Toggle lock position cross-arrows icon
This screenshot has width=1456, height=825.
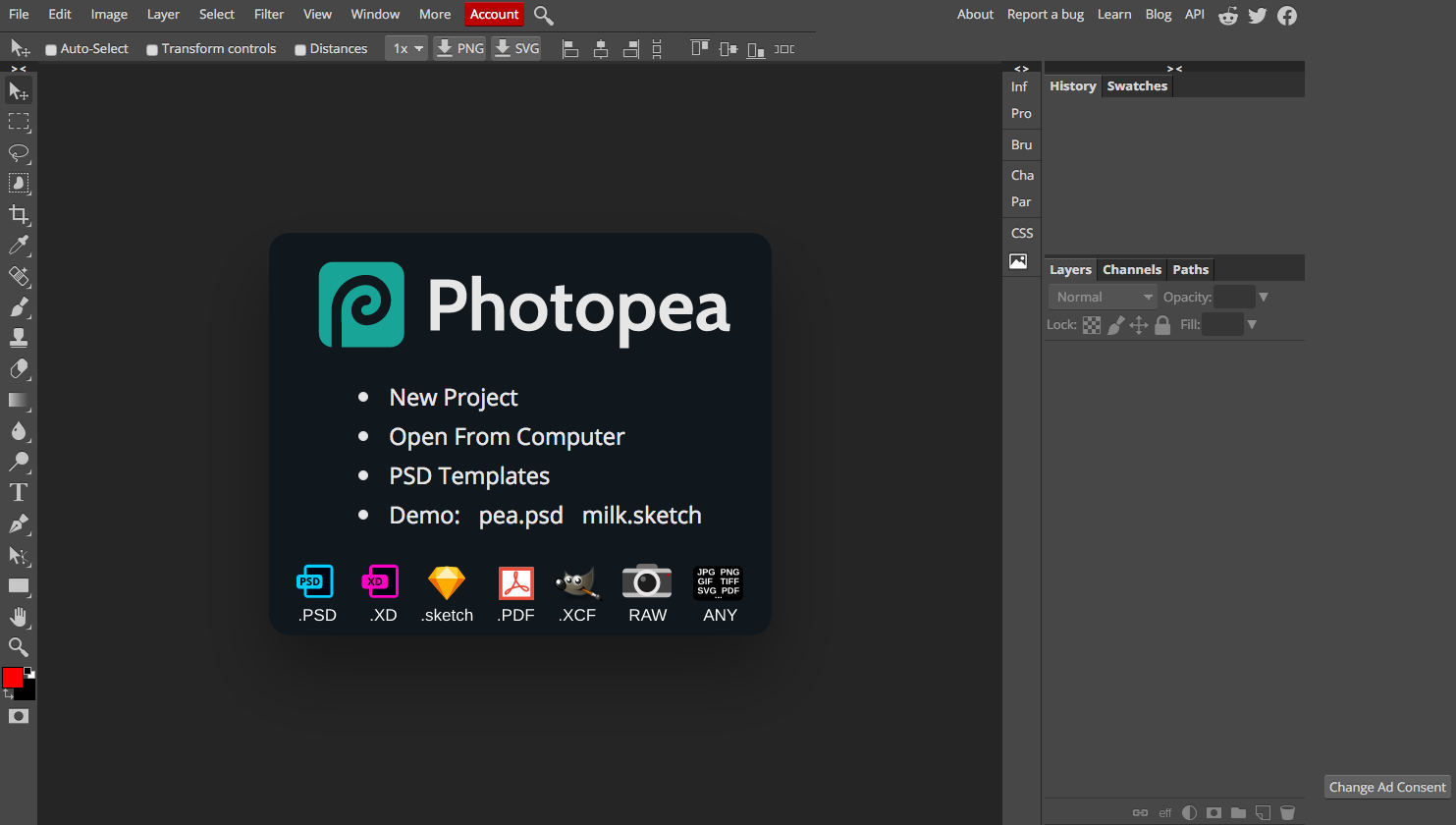point(1139,325)
